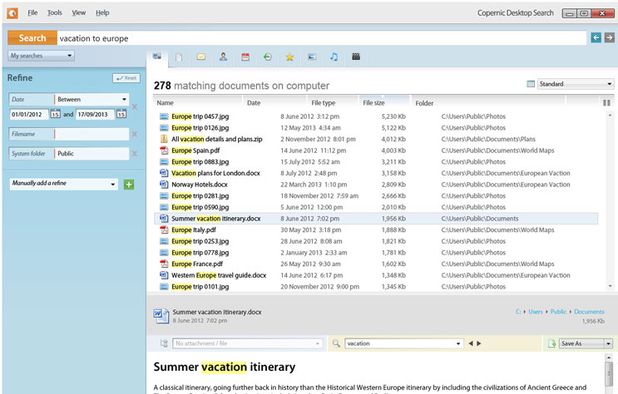
Task: Open the File menu
Action: click(33, 13)
